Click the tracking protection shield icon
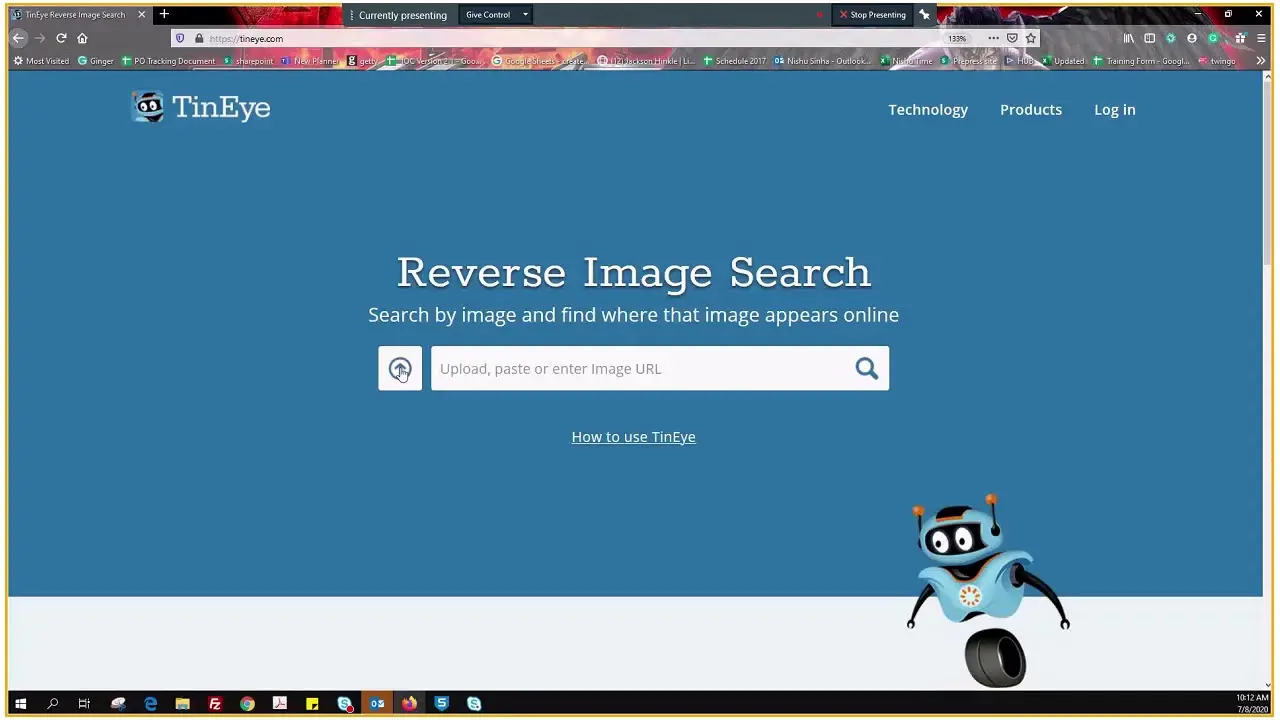This screenshot has width=1280, height=720. pyautogui.click(x=180, y=38)
